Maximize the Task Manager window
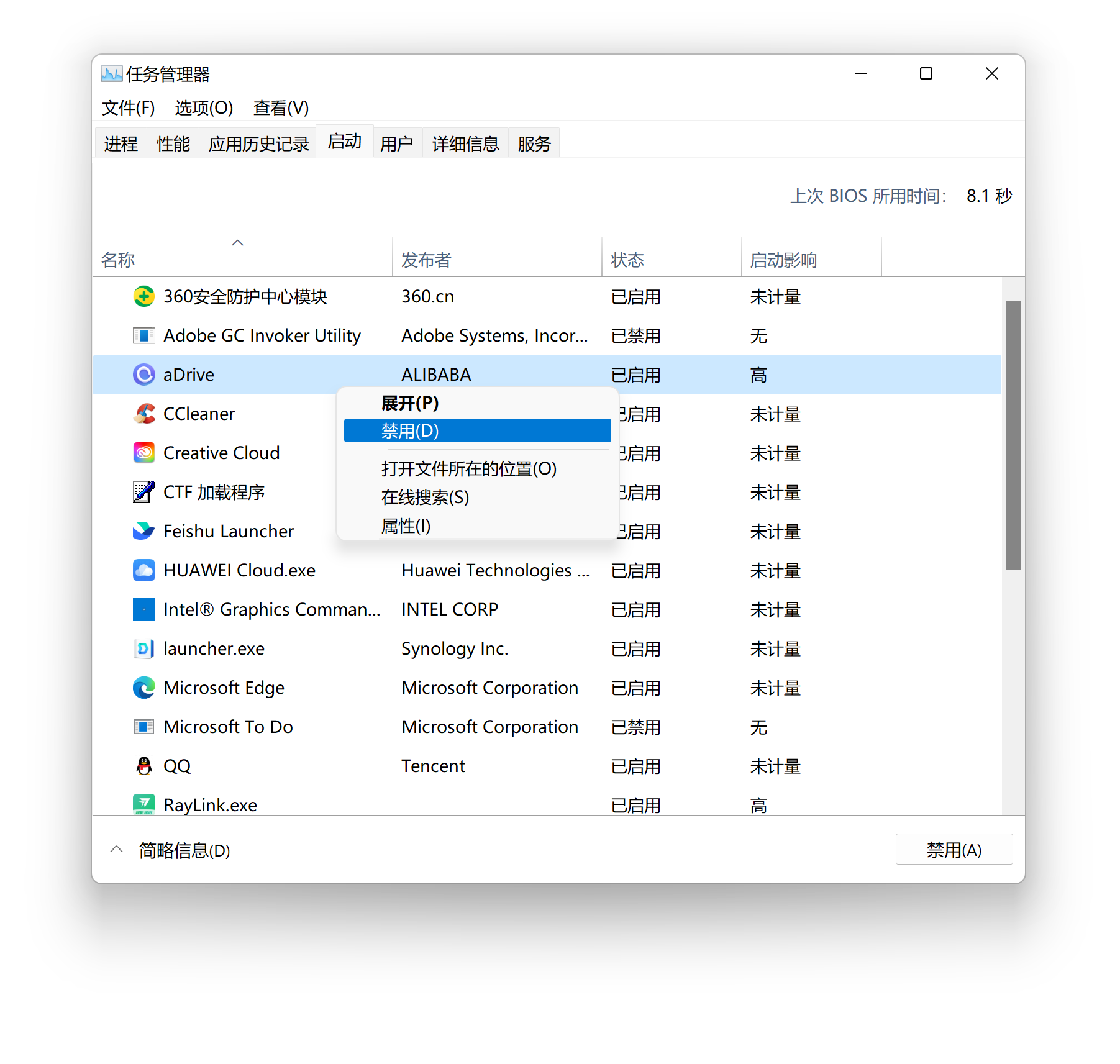 (926, 73)
